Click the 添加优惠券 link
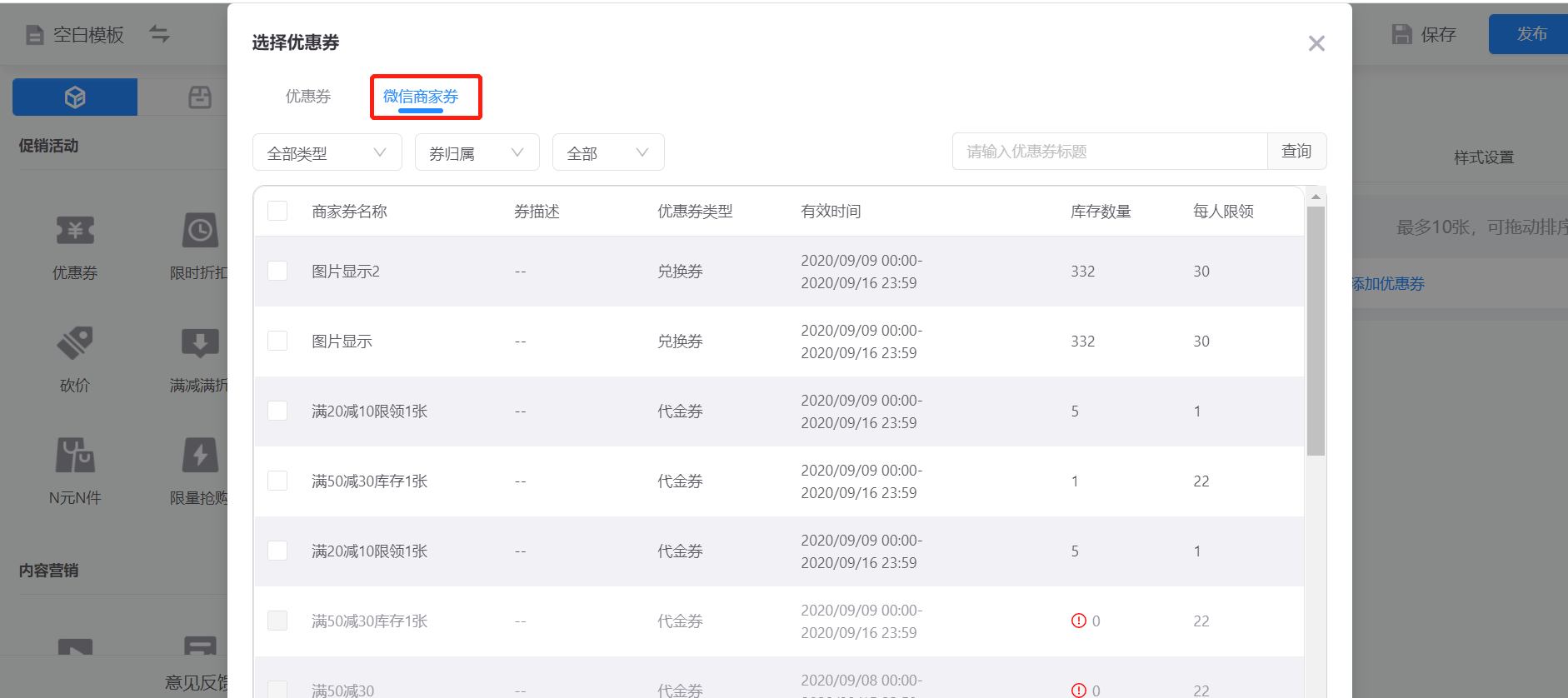The width and height of the screenshot is (1568, 698). tap(1388, 284)
